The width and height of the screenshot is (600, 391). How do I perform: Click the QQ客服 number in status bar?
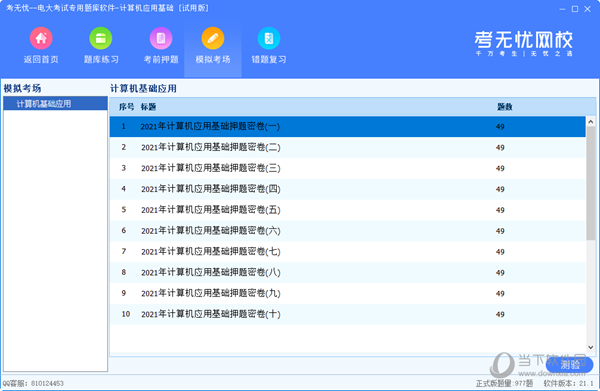click(x=47, y=383)
